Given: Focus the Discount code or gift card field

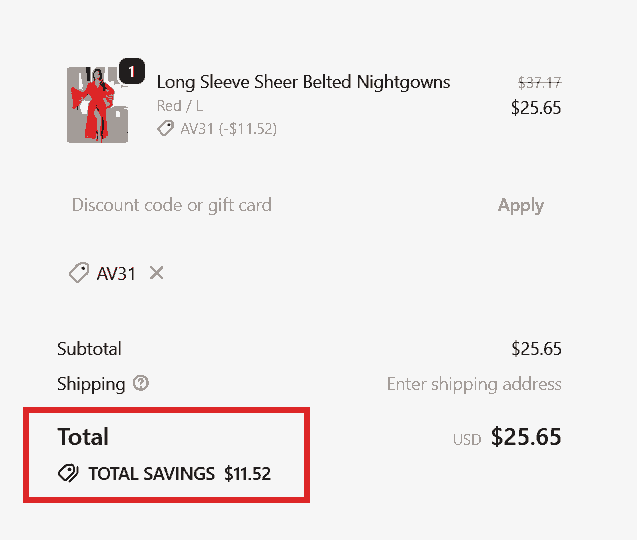Looking at the screenshot, I should tap(270, 205).
